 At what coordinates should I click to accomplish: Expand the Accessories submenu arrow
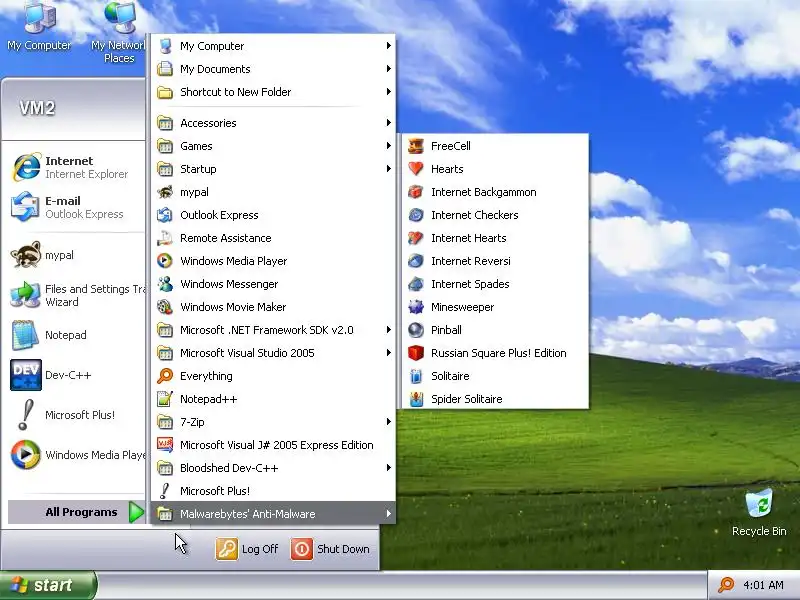click(389, 123)
